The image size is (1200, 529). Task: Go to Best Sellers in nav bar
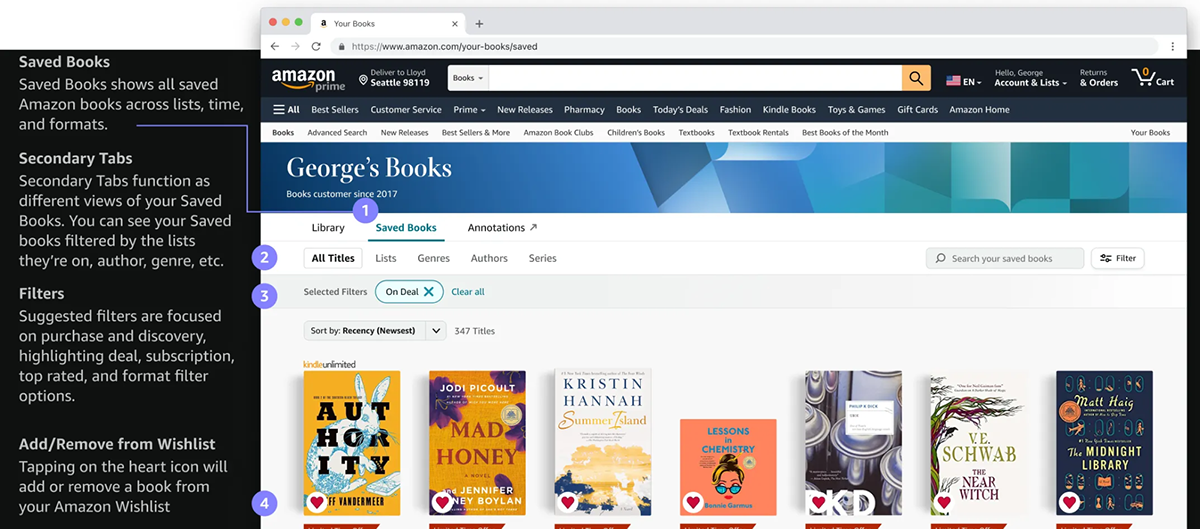(x=335, y=110)
